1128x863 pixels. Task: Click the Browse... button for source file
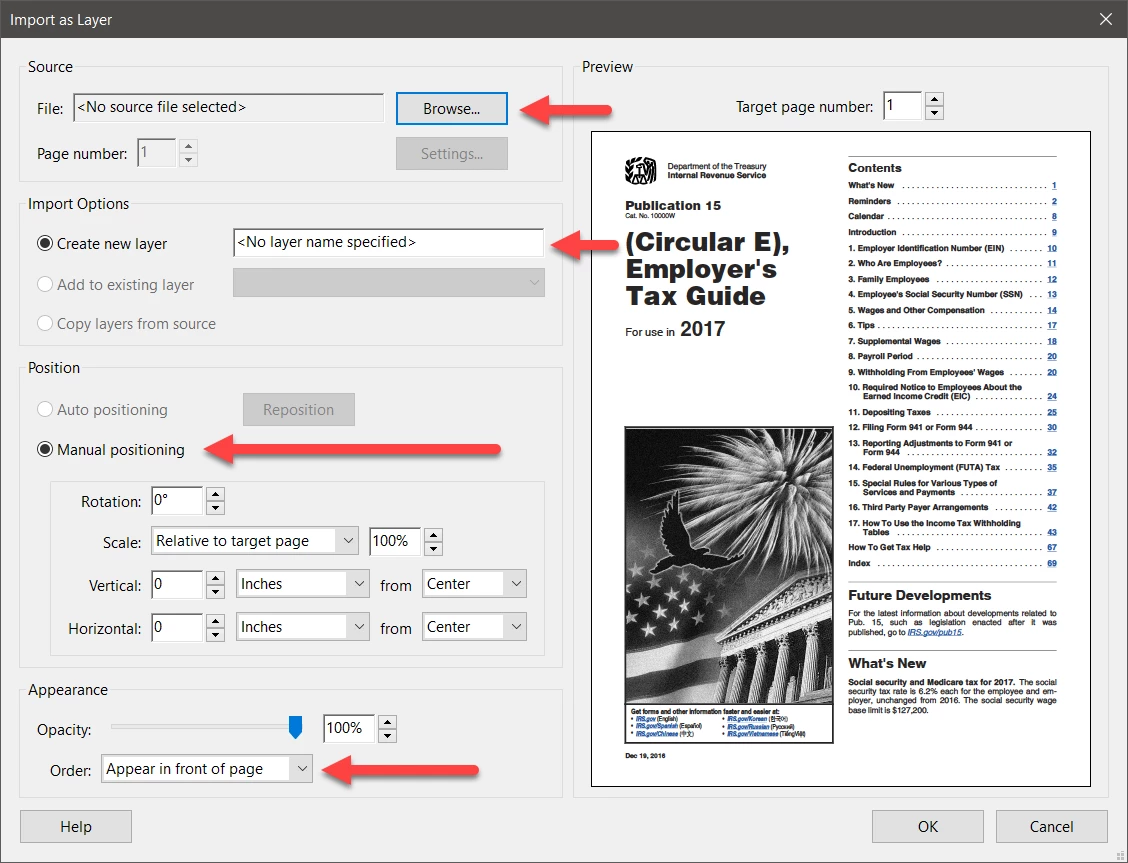(451, 109)
